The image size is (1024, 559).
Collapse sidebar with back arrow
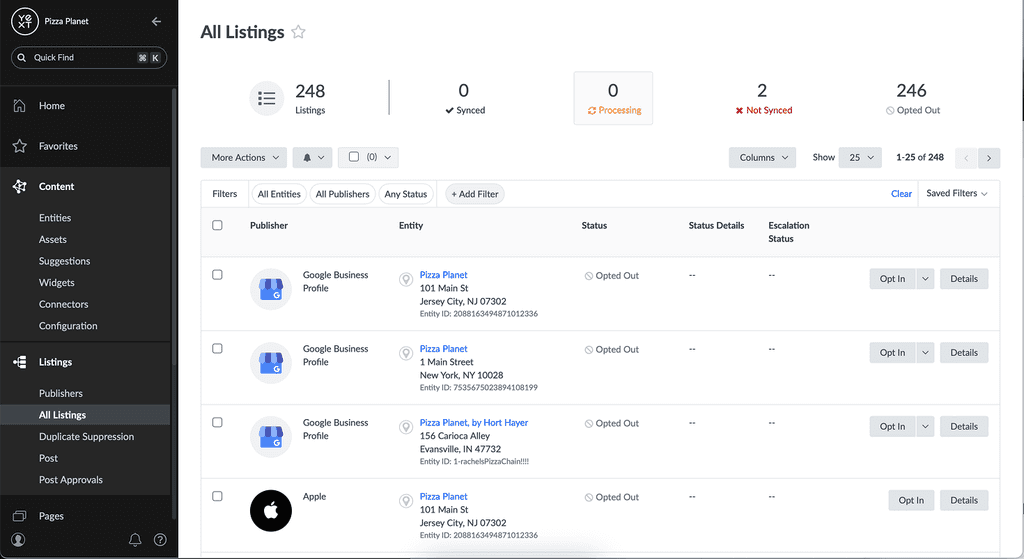coord(156,22)
